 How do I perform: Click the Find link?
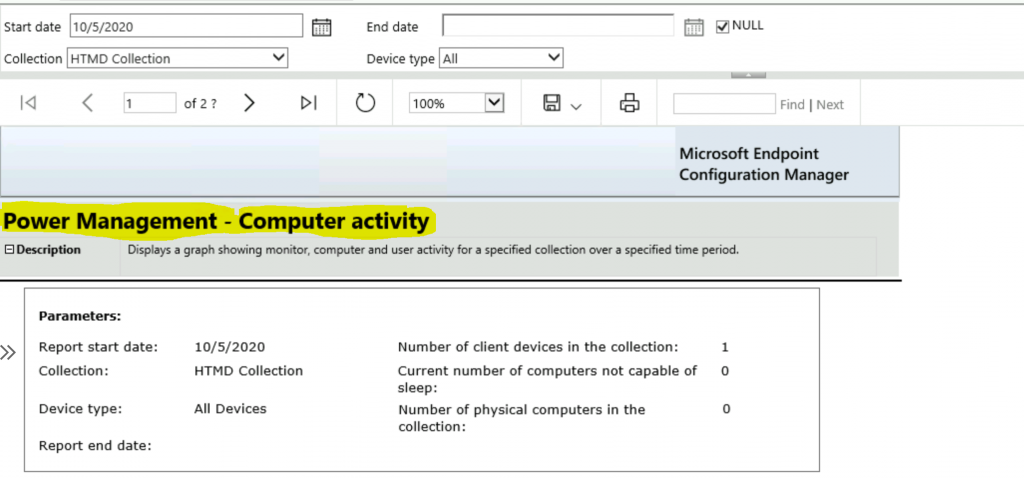(x=792, y=104)
